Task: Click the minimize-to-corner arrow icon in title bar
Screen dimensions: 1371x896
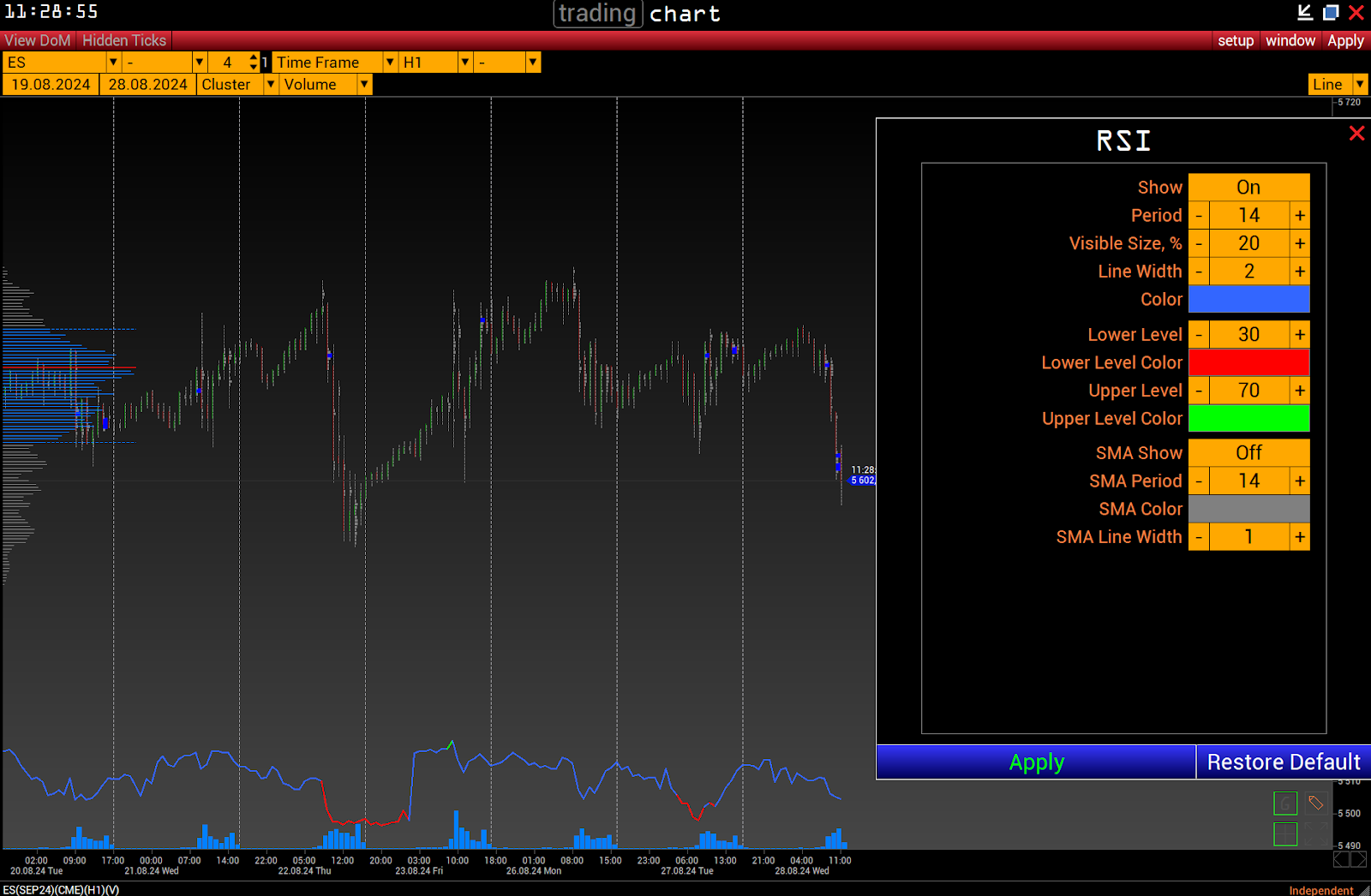Action: pyautogui.click(x=1305, y=12)
